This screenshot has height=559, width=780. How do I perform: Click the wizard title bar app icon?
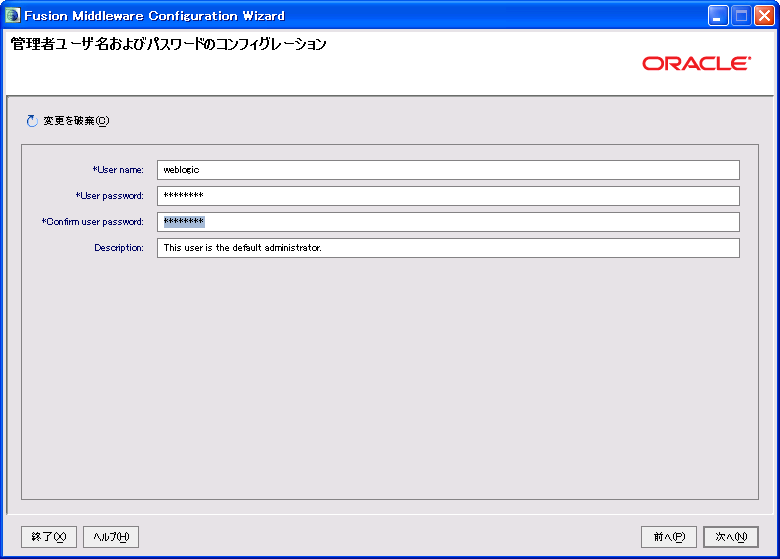[12, 15]
